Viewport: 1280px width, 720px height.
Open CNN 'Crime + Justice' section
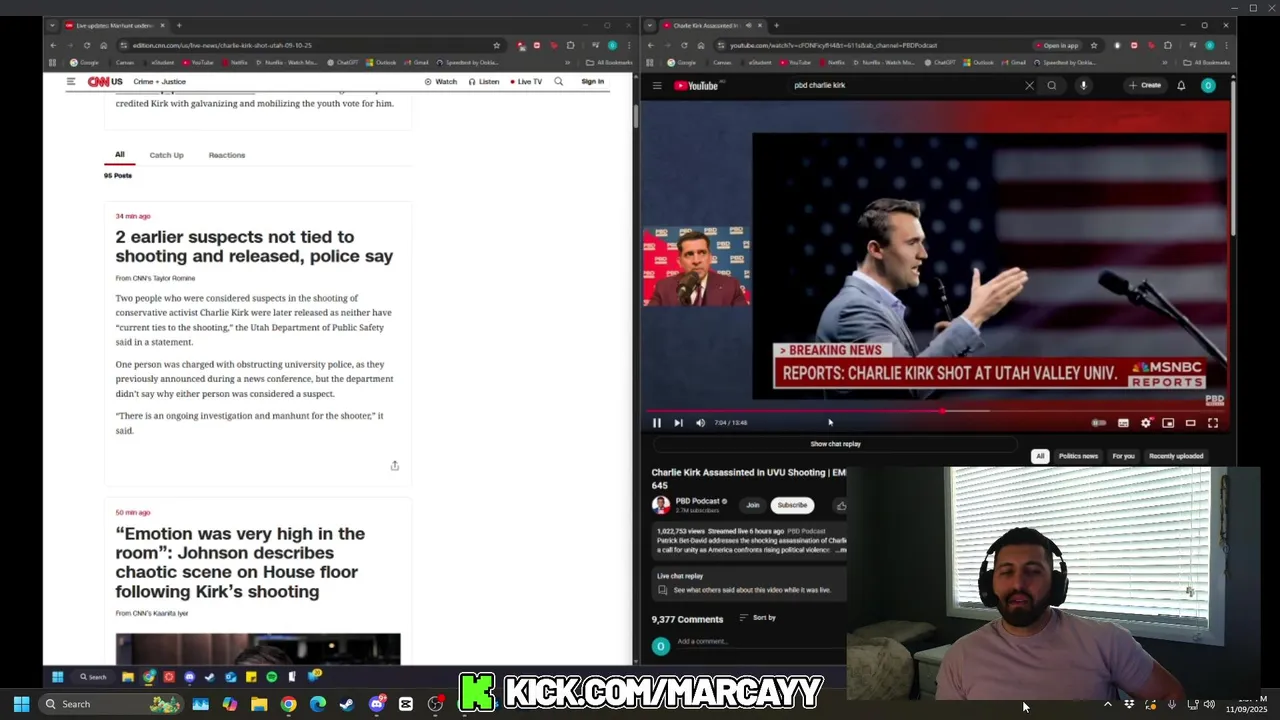(159, 82)
